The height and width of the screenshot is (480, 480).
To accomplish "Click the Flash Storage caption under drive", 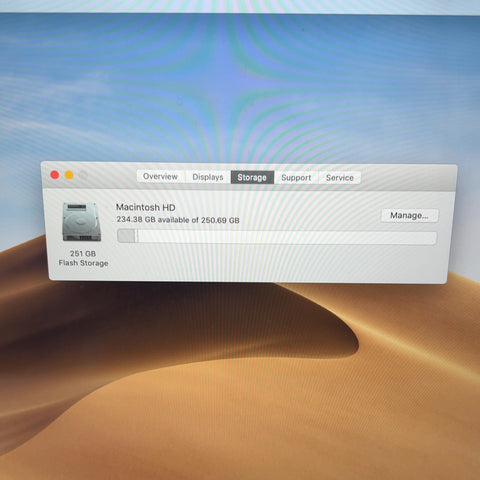I will (x=83, y=263).
